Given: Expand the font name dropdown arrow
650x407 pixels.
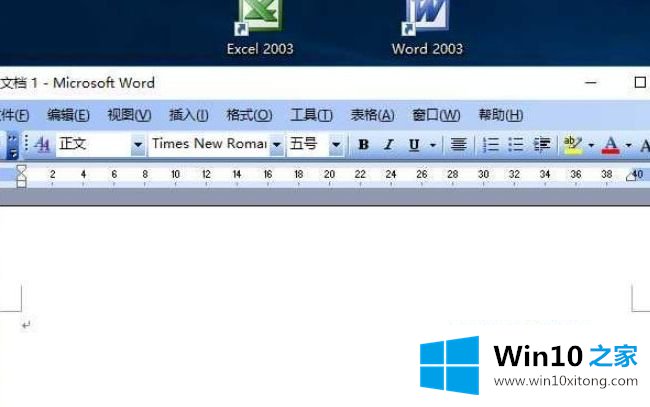Looking at the screenshot, I should pyautogui.click(x=277, y=145).
